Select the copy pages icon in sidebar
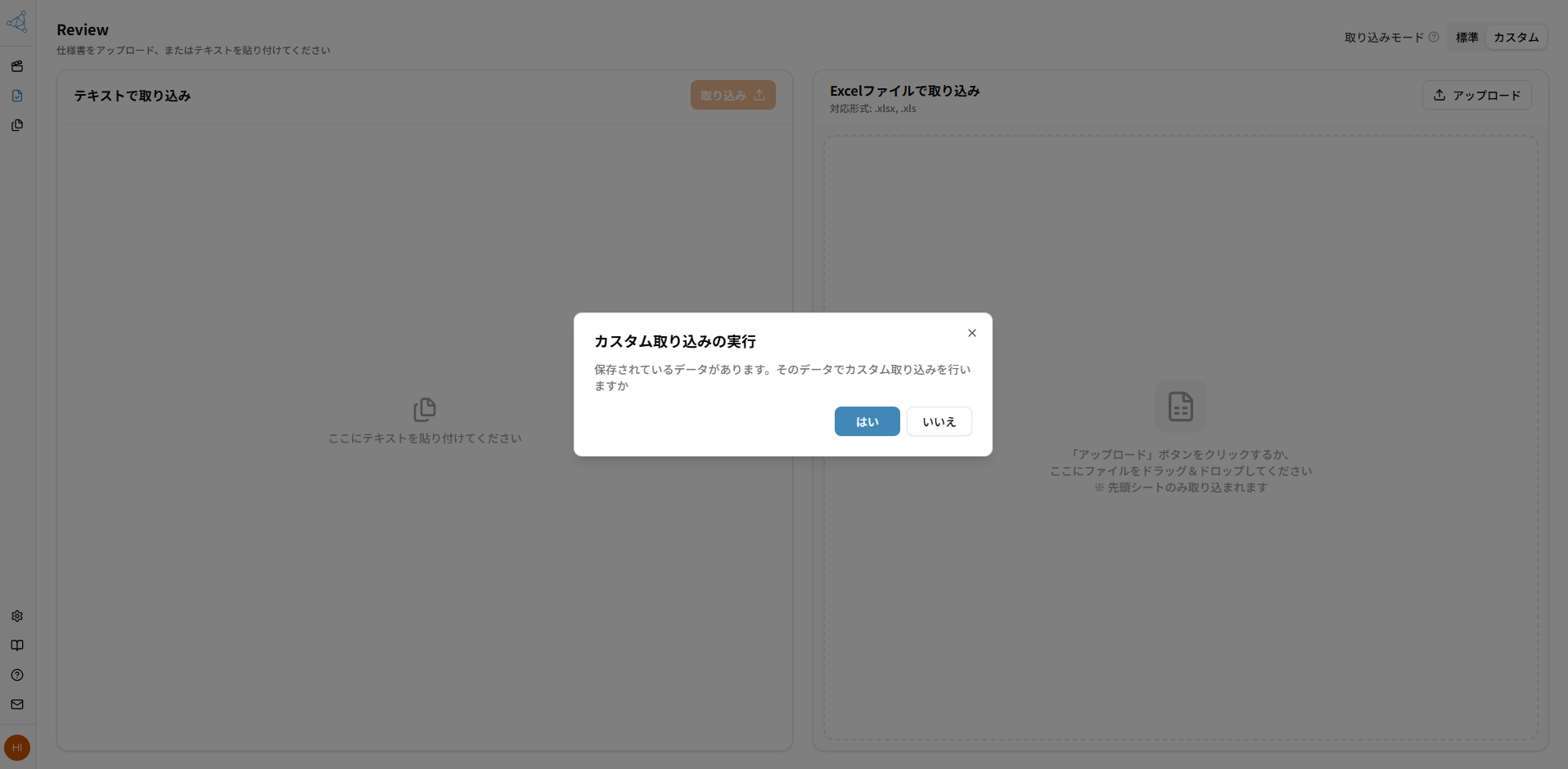This screenshot has height=769, width=1568. click(17, 125)
